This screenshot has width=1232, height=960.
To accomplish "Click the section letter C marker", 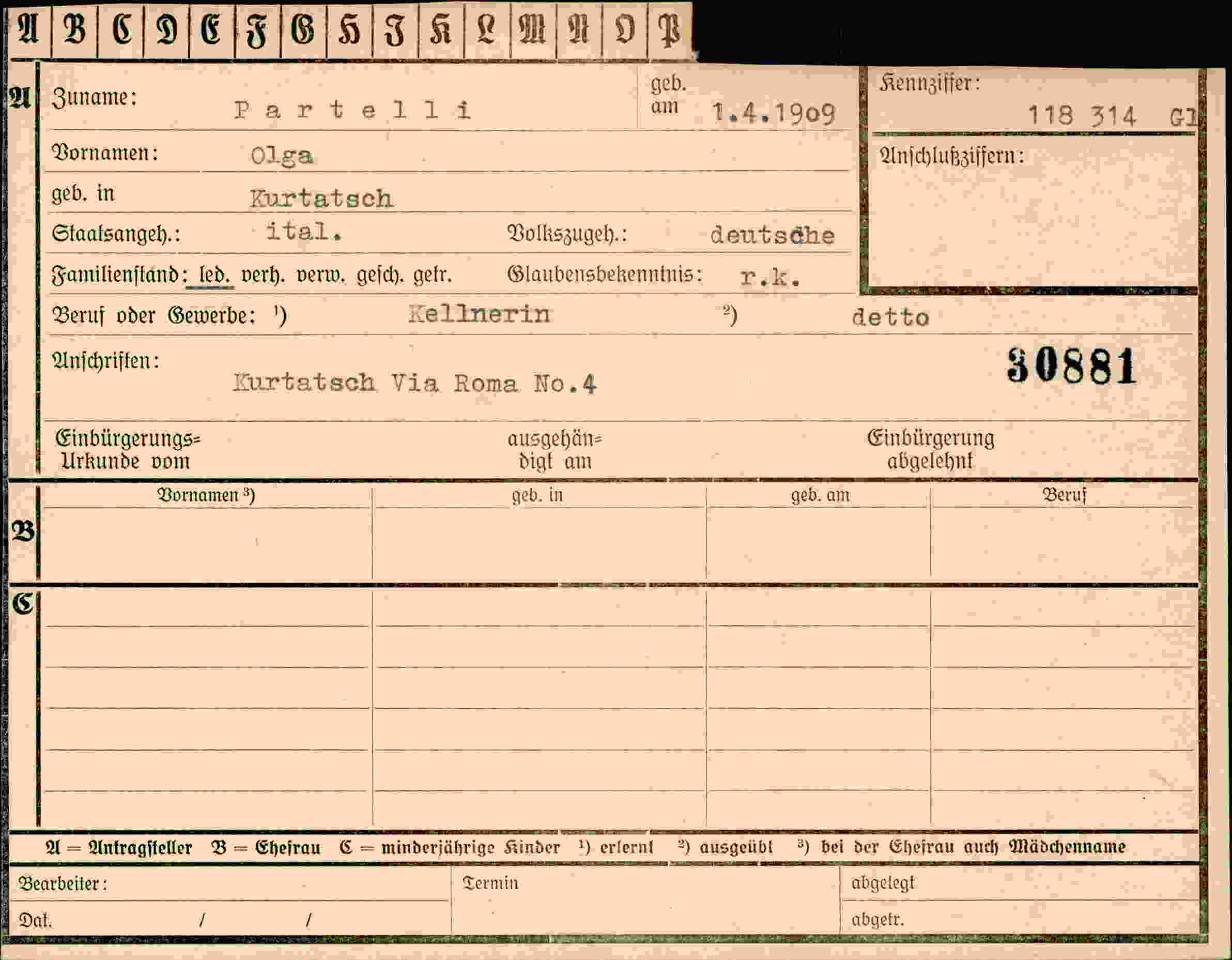I will tap(23, 604).
